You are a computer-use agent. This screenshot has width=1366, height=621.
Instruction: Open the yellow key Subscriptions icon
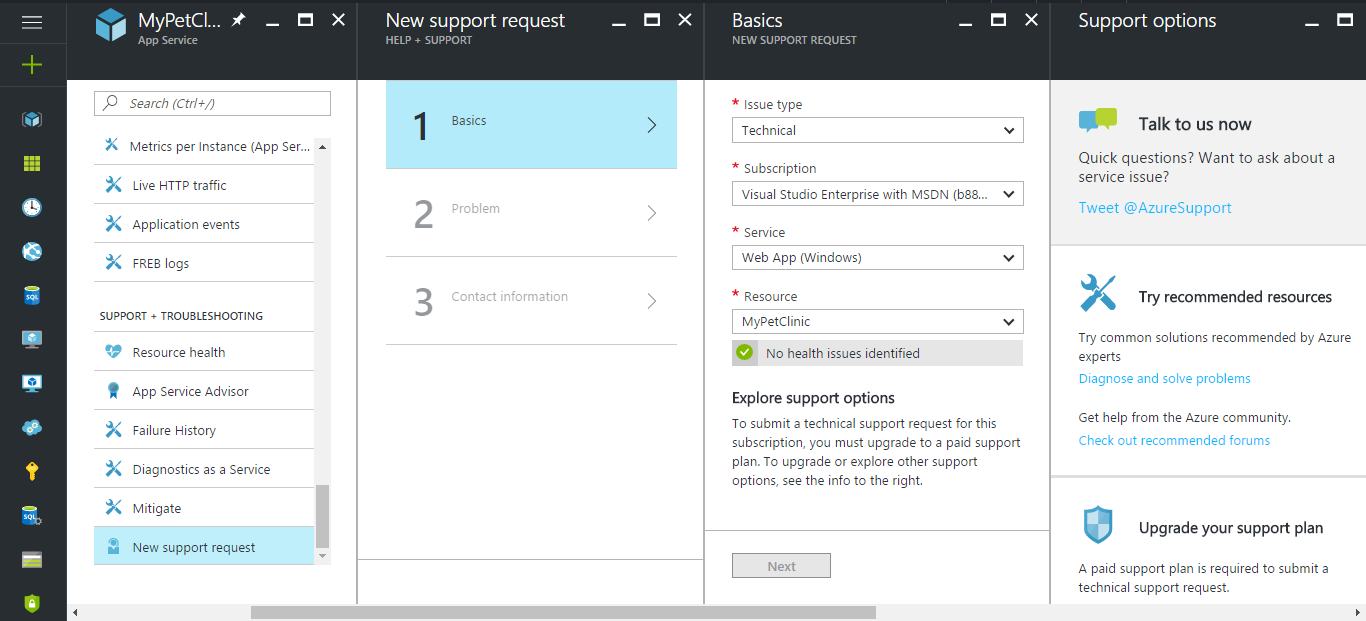click(32, 471)
